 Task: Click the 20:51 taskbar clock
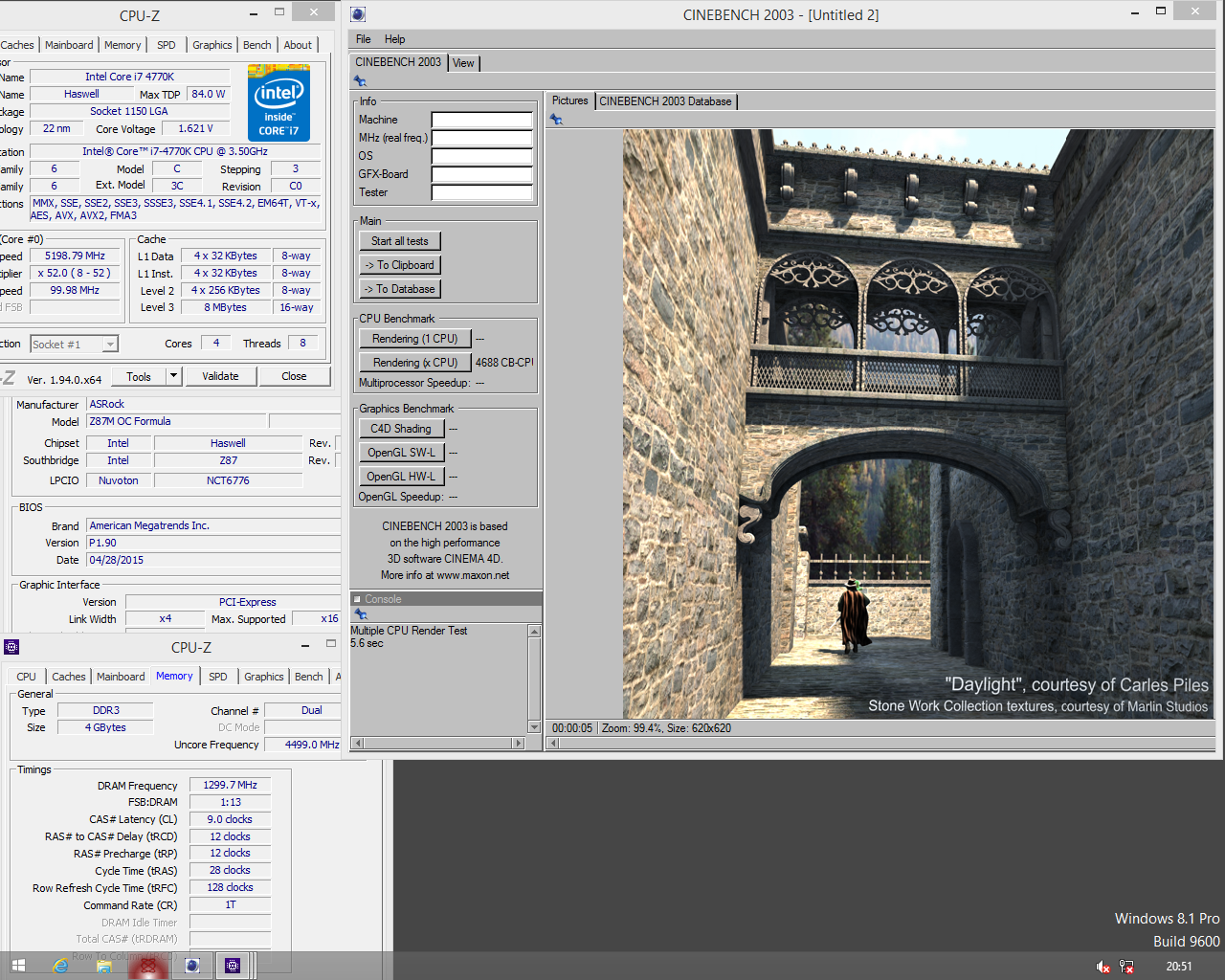click(x=1179, y=967)
